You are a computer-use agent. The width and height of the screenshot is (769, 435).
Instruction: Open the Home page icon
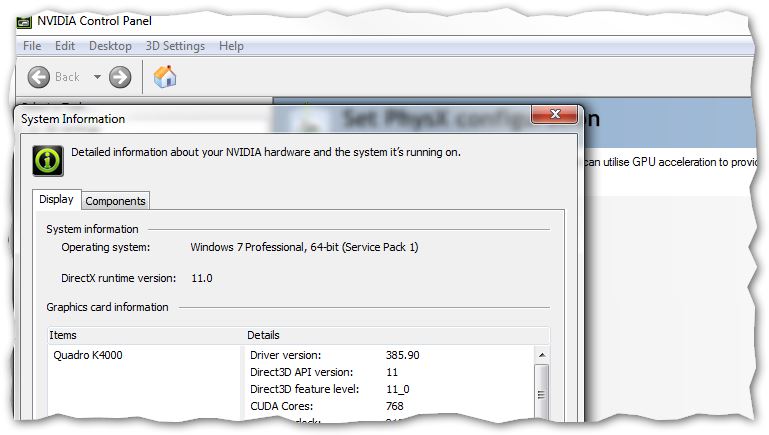coord(165,77)
